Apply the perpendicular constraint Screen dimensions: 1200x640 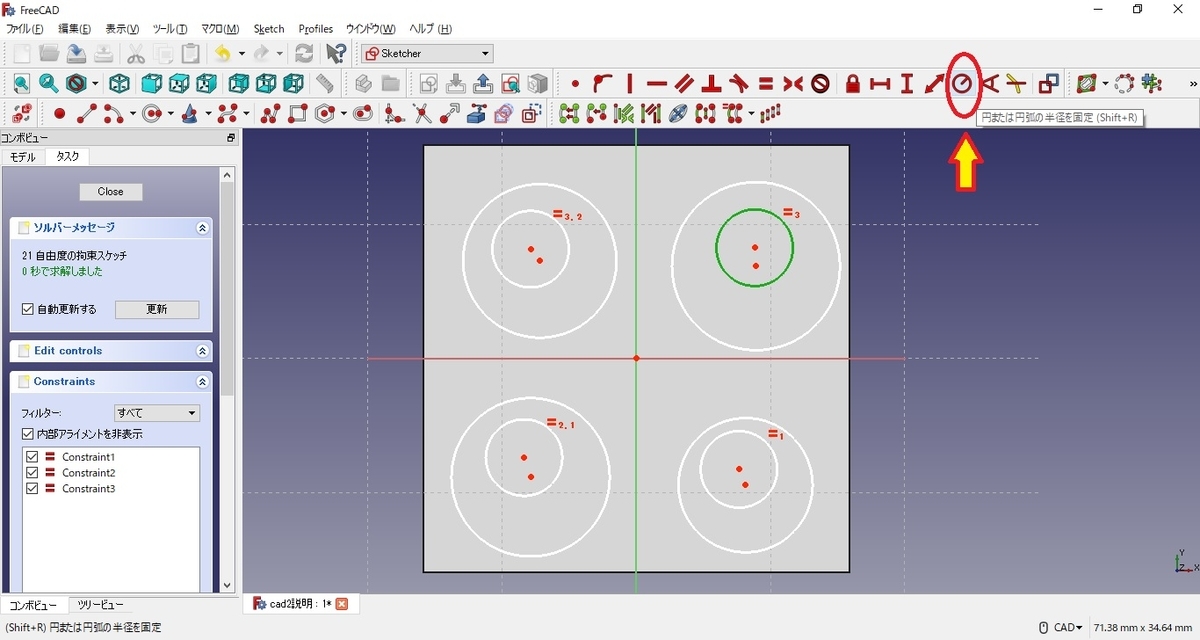(x=711, y=84)
